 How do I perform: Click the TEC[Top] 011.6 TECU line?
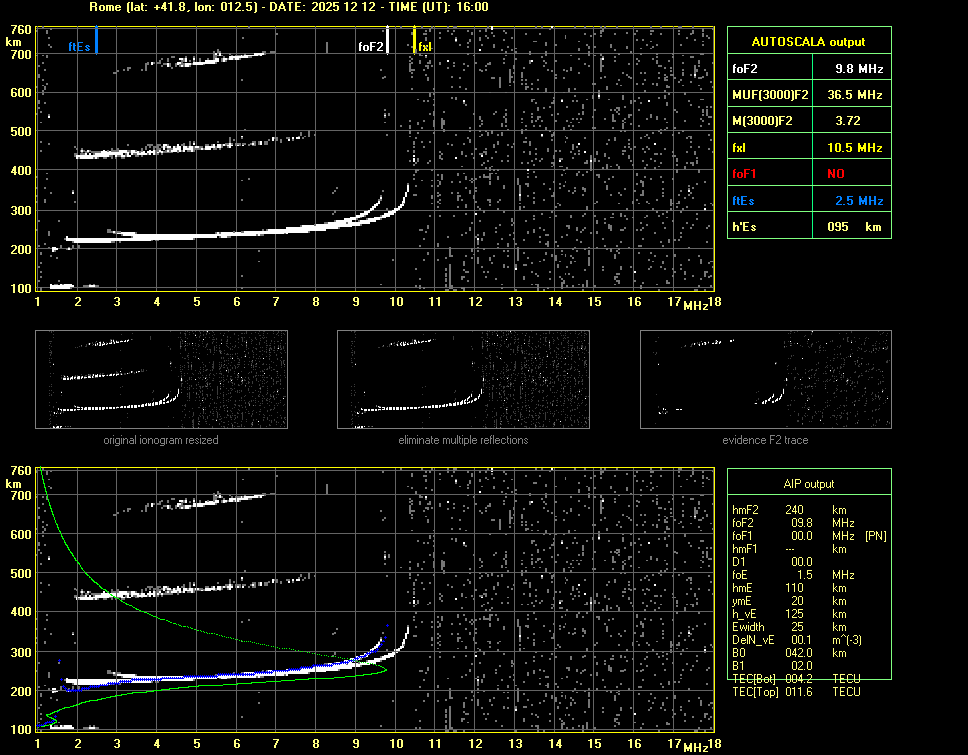(x=800, y=692)
